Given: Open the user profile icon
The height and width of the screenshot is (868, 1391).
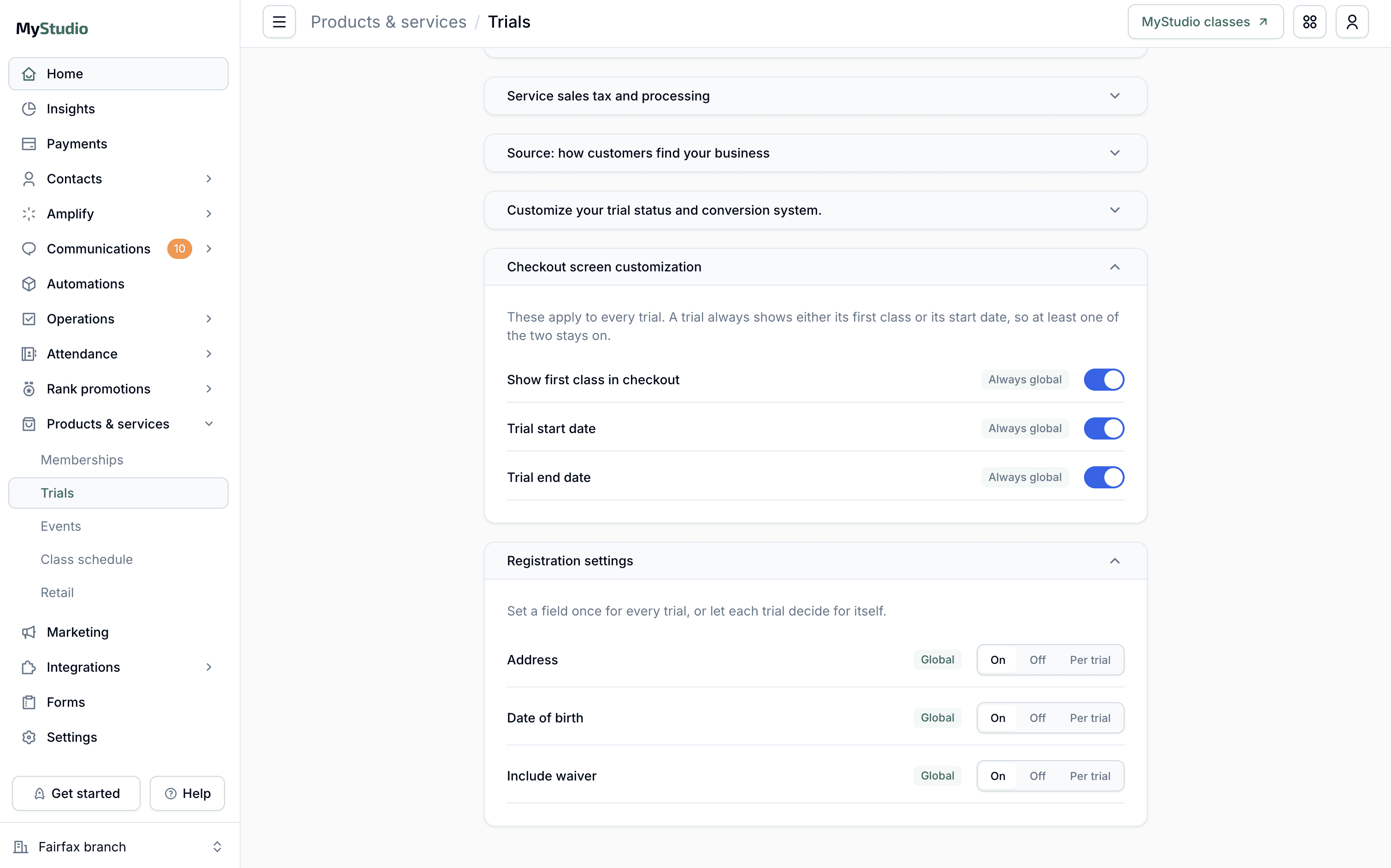Looking at the screenshot, I should point(1352,22).
